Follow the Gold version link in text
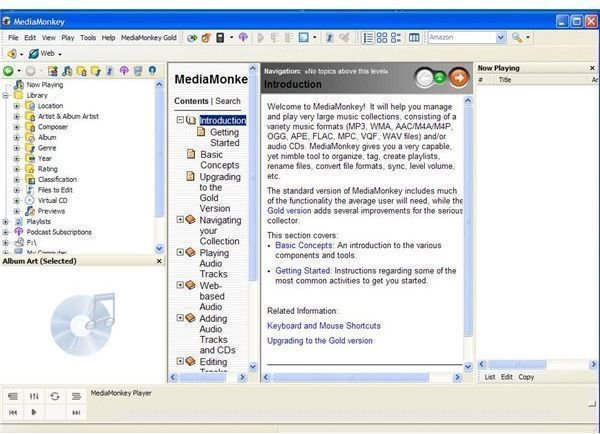This screenshot has width=600, height=434. 289,211
